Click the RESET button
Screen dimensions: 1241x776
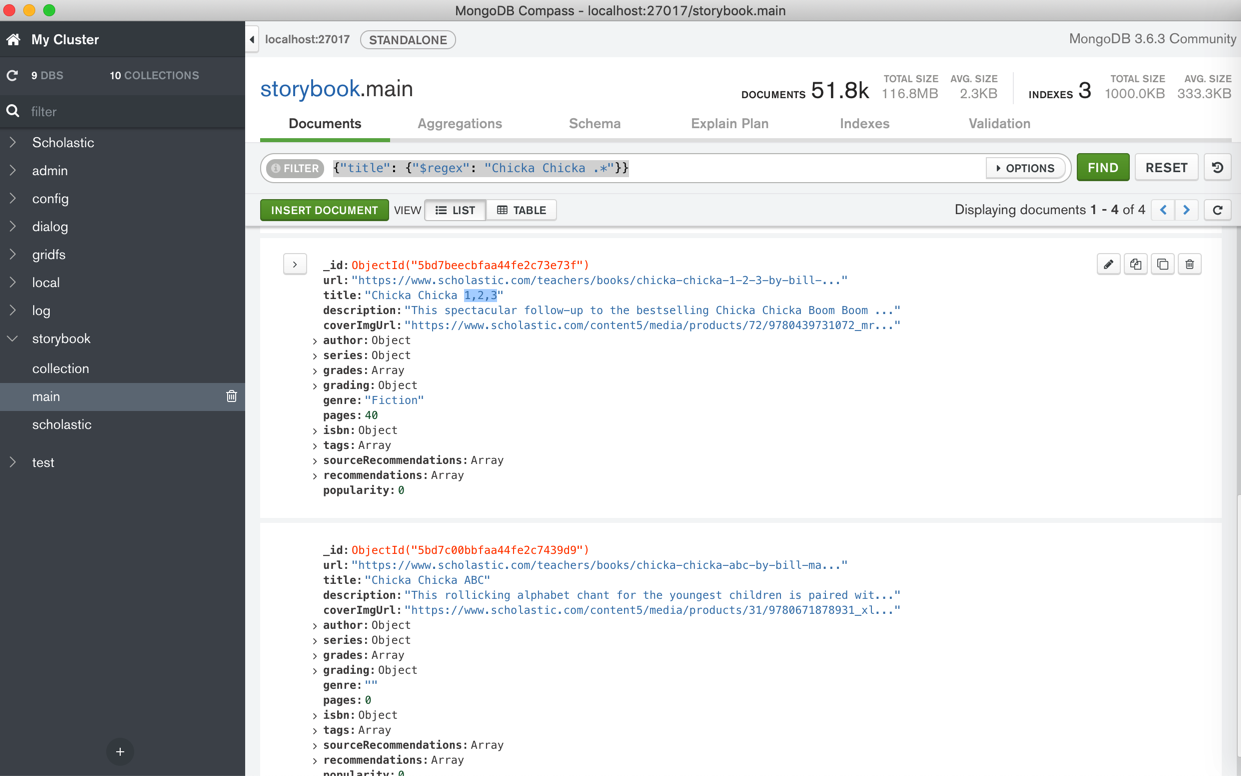click(x=1166, y=168)
